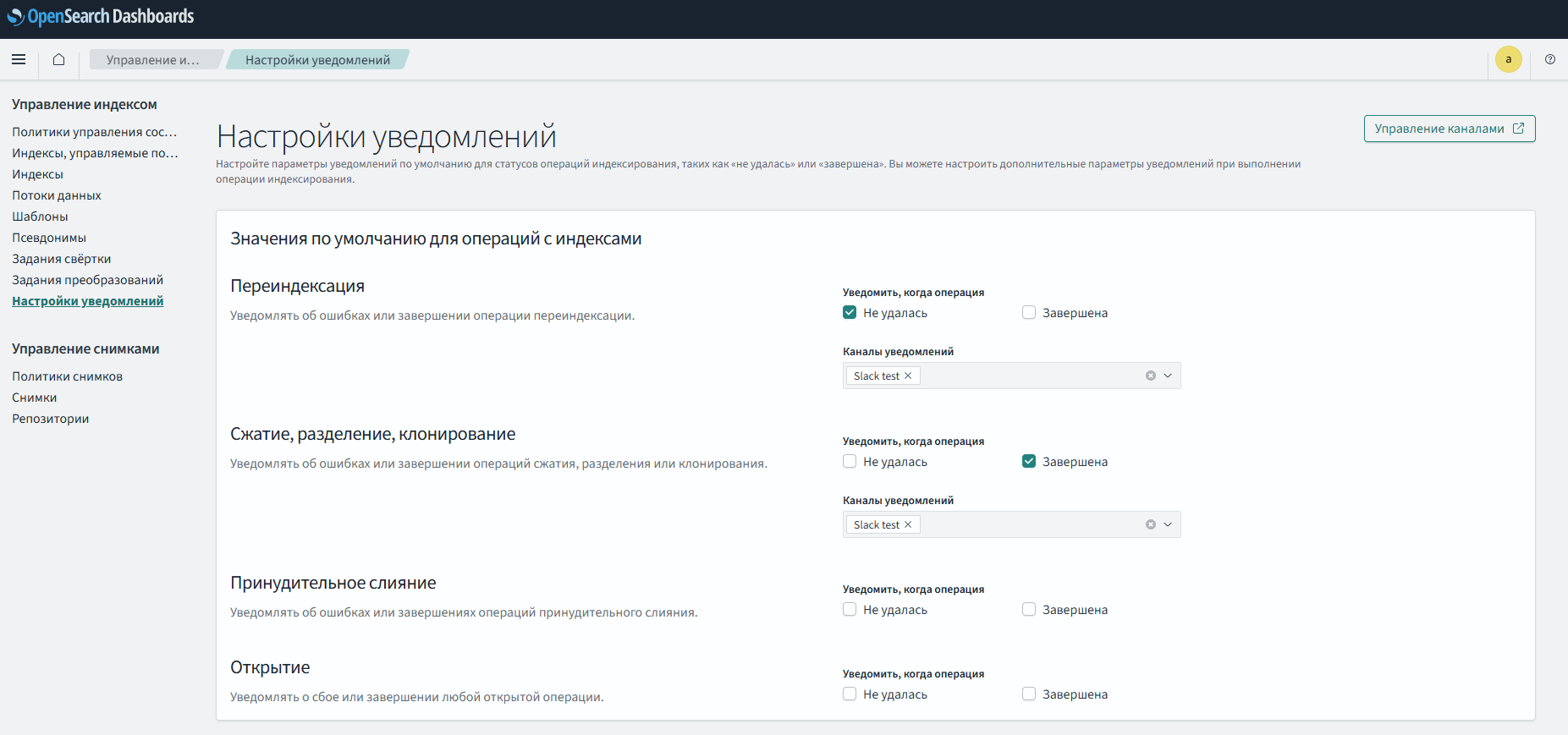This screenshot has width=1568, height=735.
Task: Uncheck Не удалась for Переиндексация
Action: (850, 313)
